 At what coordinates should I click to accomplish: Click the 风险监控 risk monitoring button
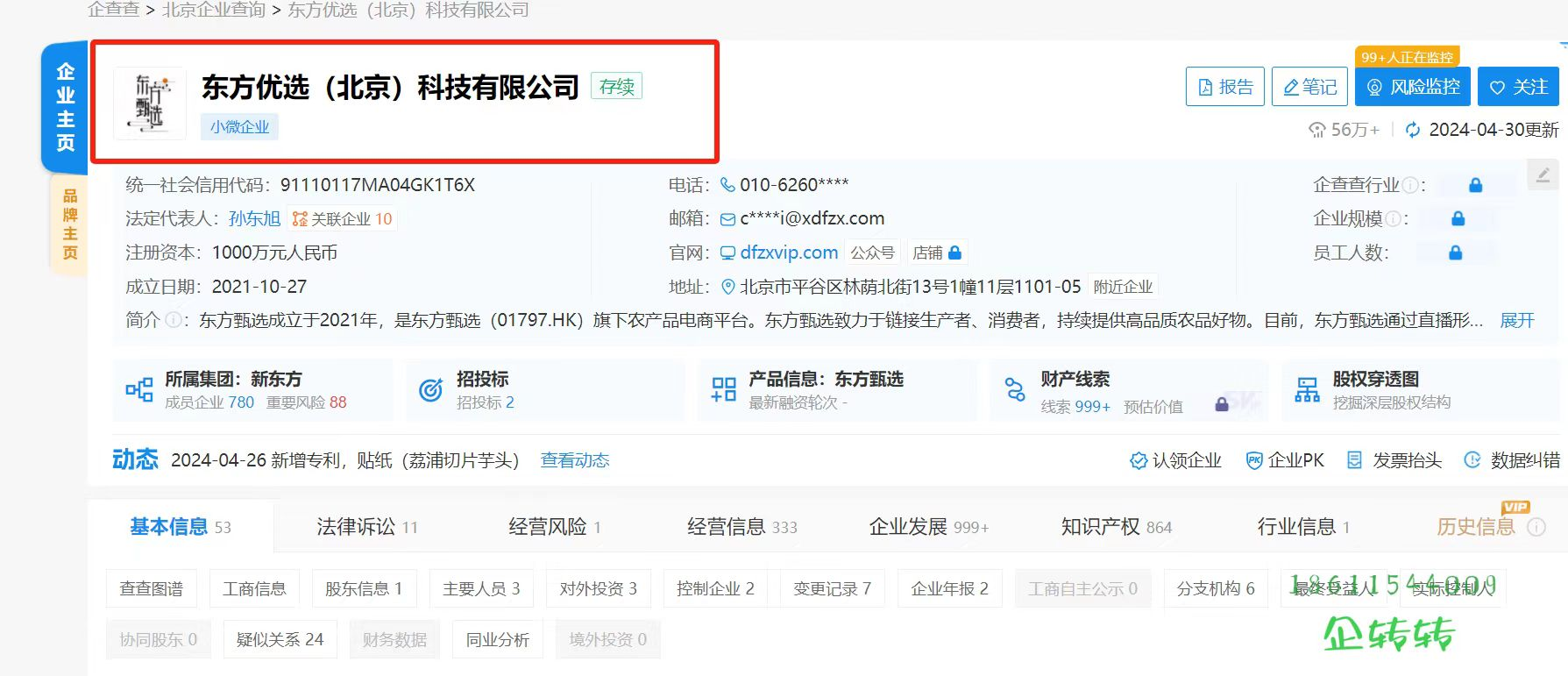click(1413, 87)
